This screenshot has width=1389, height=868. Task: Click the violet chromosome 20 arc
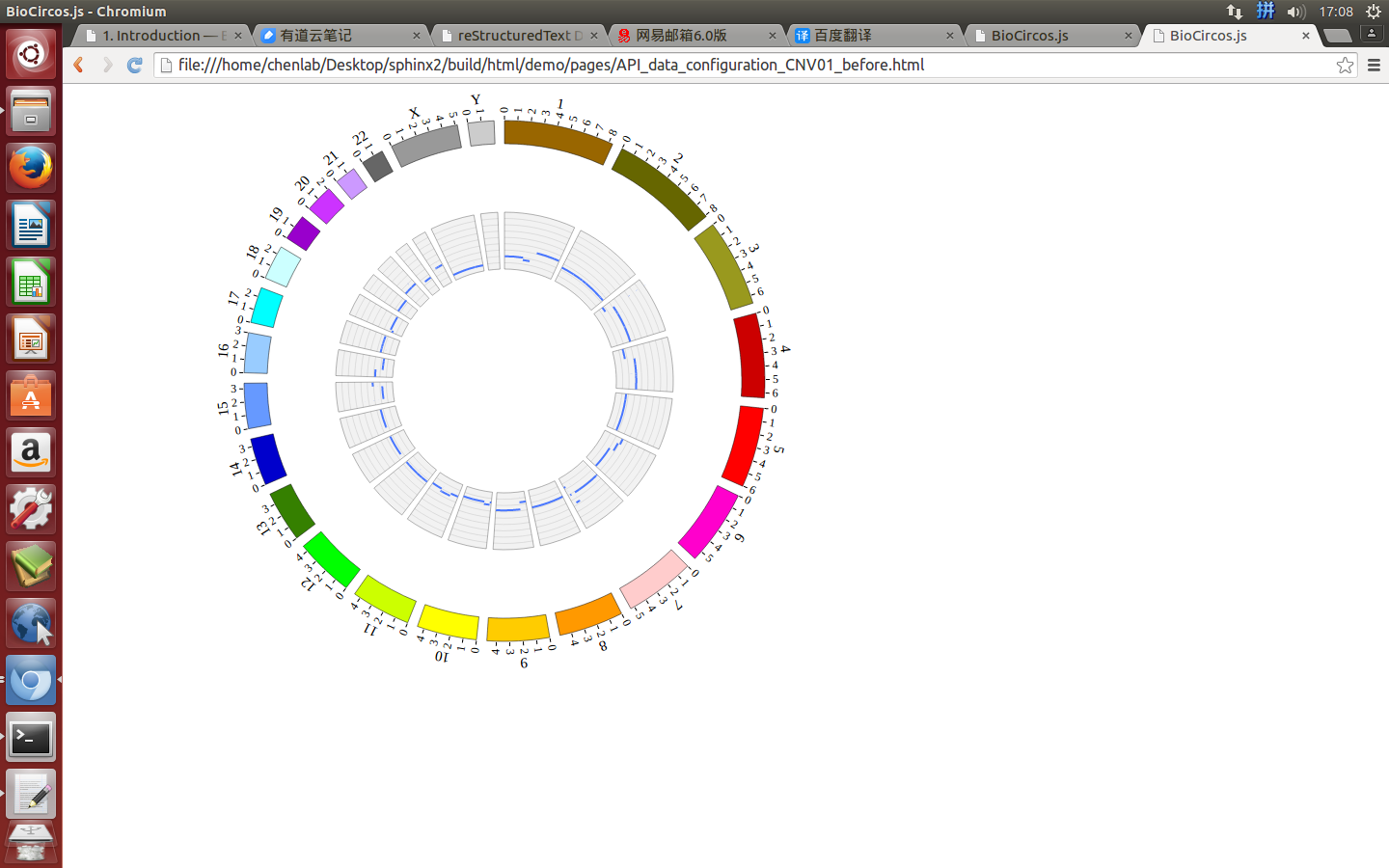click(326, 205)
